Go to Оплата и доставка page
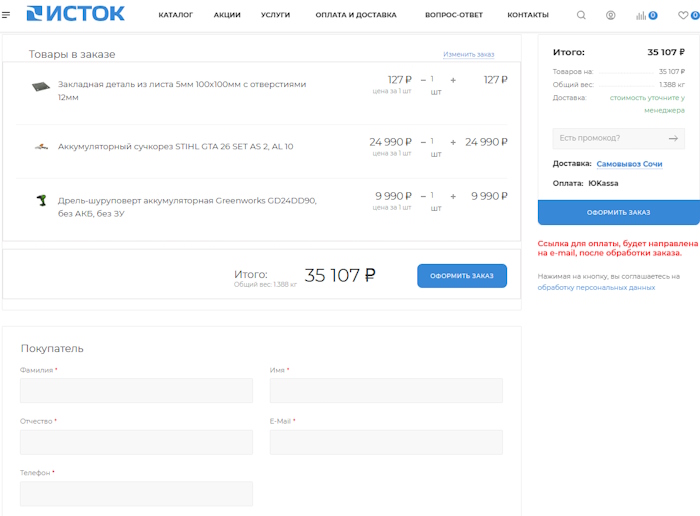This screenshot has width=700, height=516. pos(355,15)
